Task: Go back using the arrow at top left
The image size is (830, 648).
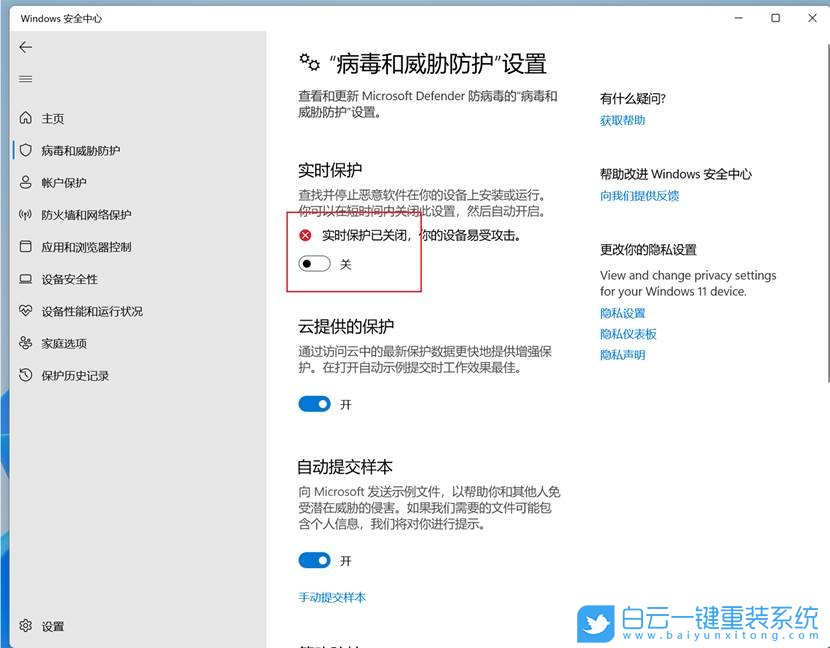Action: point(25,47)
